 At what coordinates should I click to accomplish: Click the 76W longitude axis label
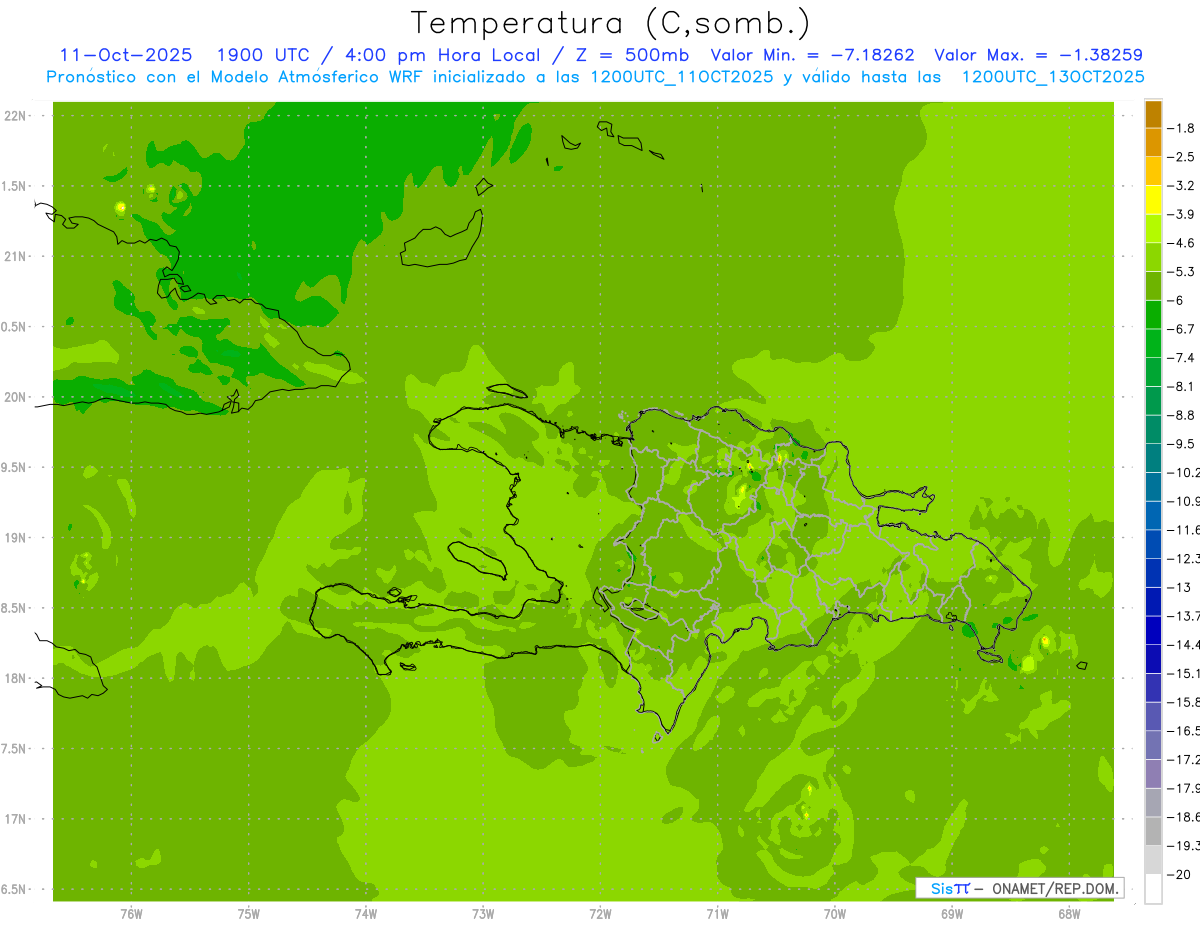pos(131,913)
